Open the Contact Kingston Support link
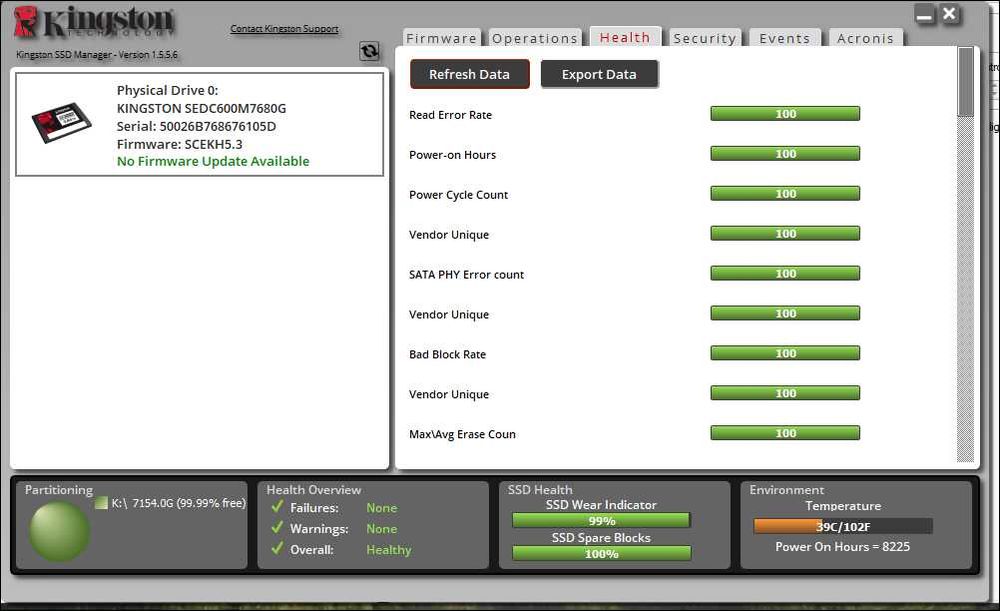 (x=284, y=29)
